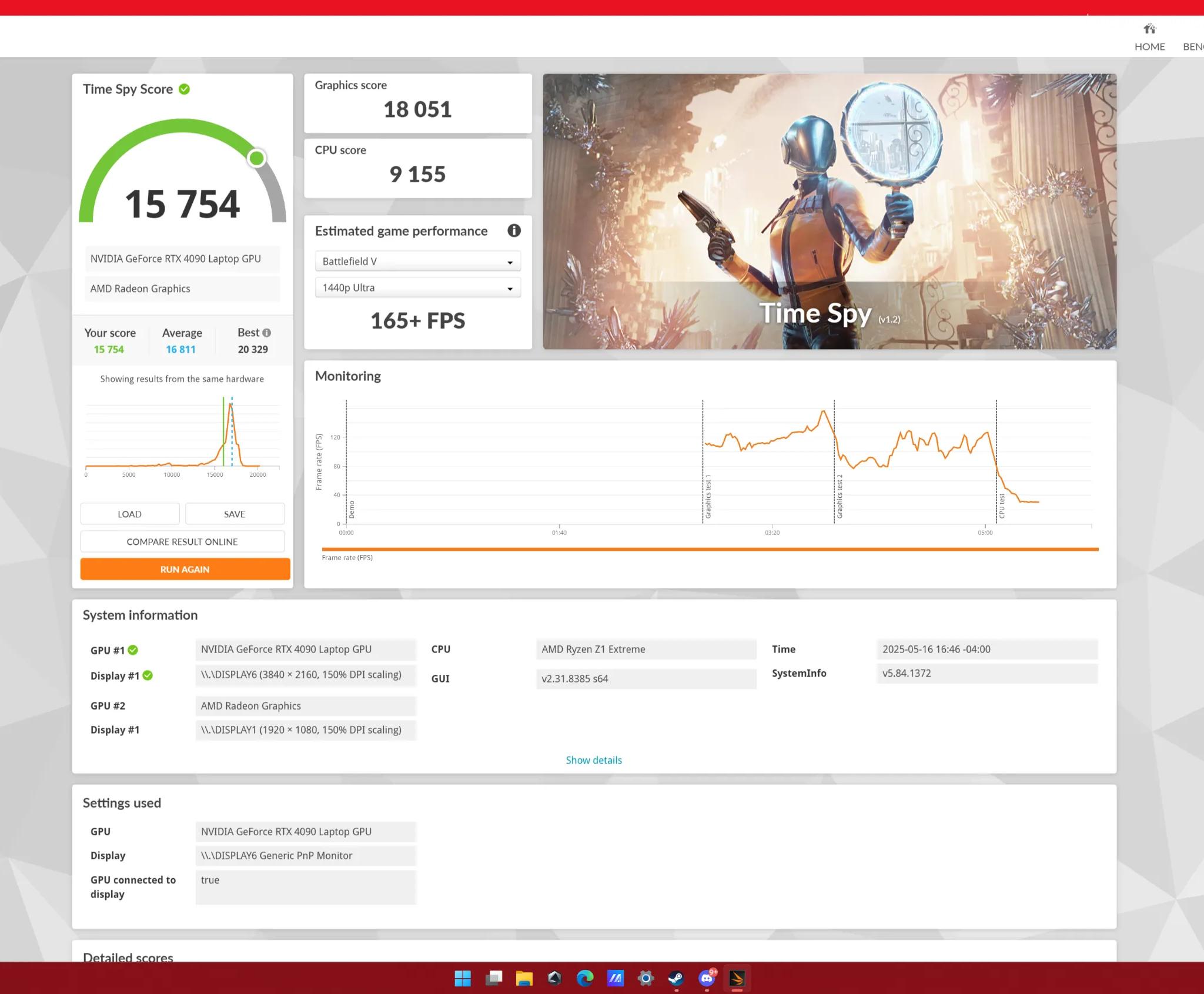
Task: Click the Estimated game performance info icon
Action: (514, 230)
